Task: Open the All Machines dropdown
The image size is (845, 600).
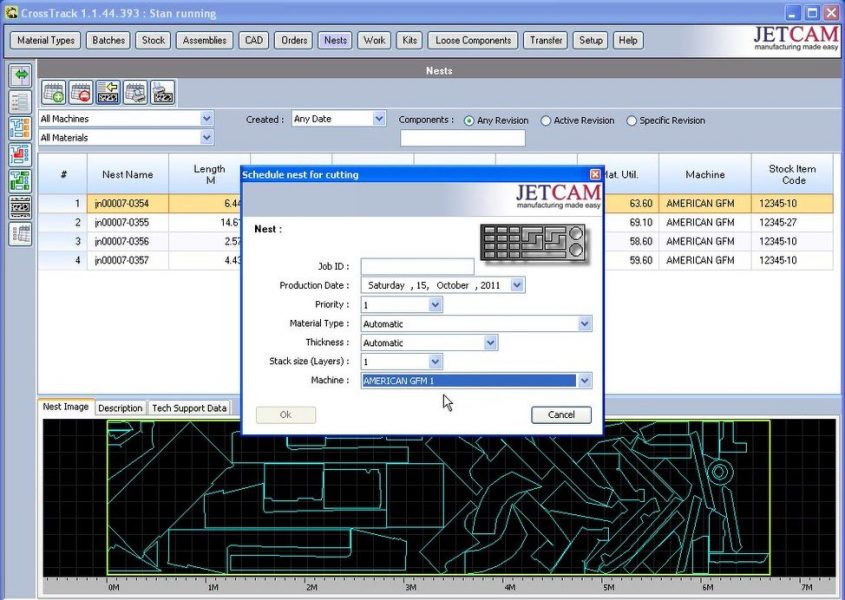Action: [206, 119]
